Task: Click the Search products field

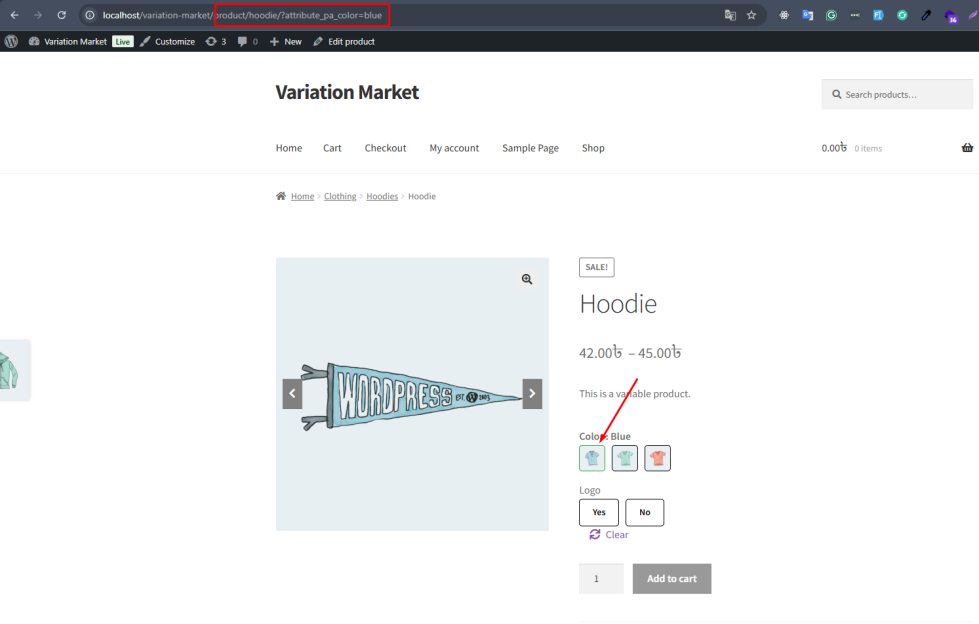Action: [900, 94]
